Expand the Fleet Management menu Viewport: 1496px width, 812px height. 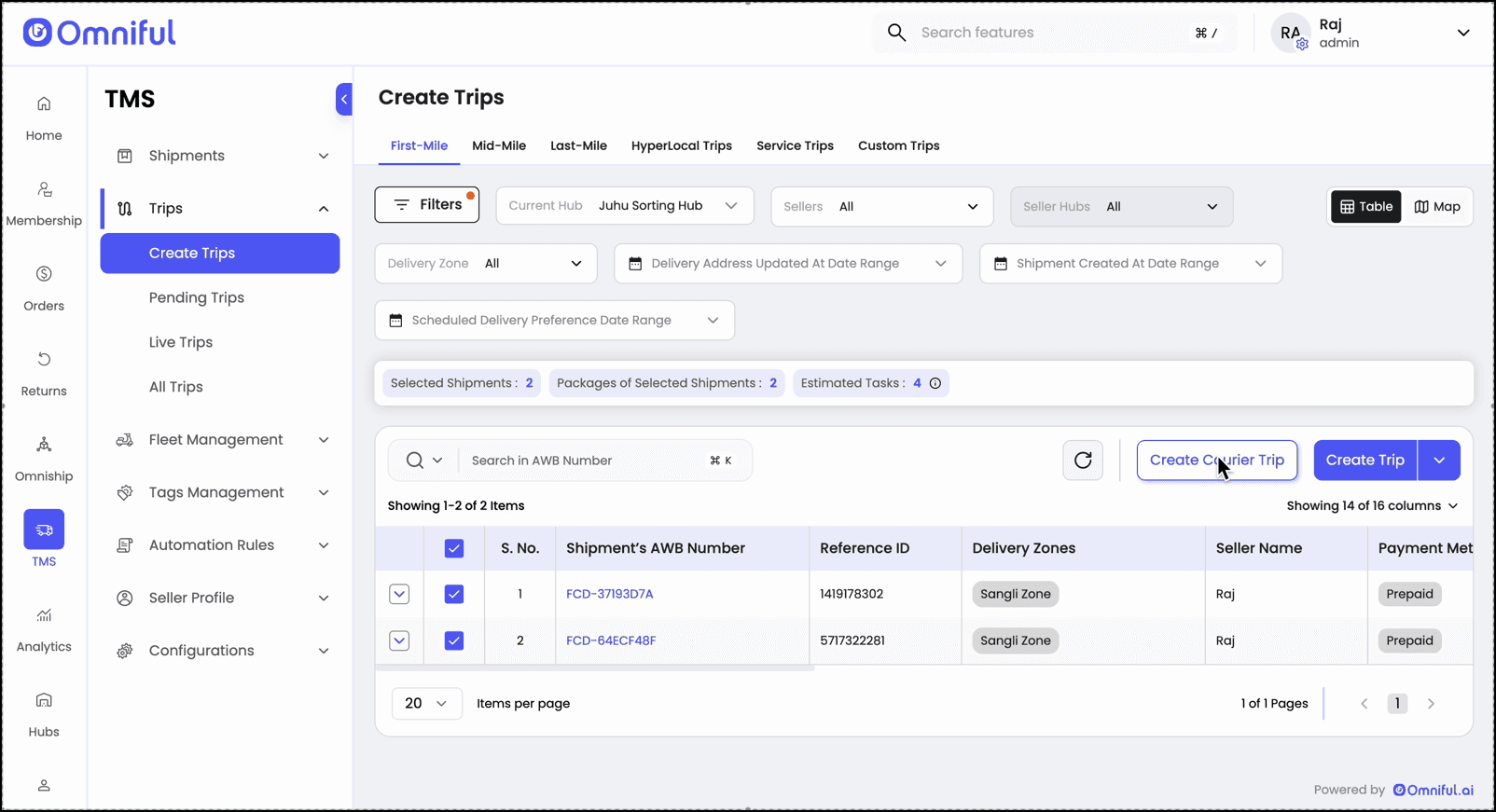[220, 440]
